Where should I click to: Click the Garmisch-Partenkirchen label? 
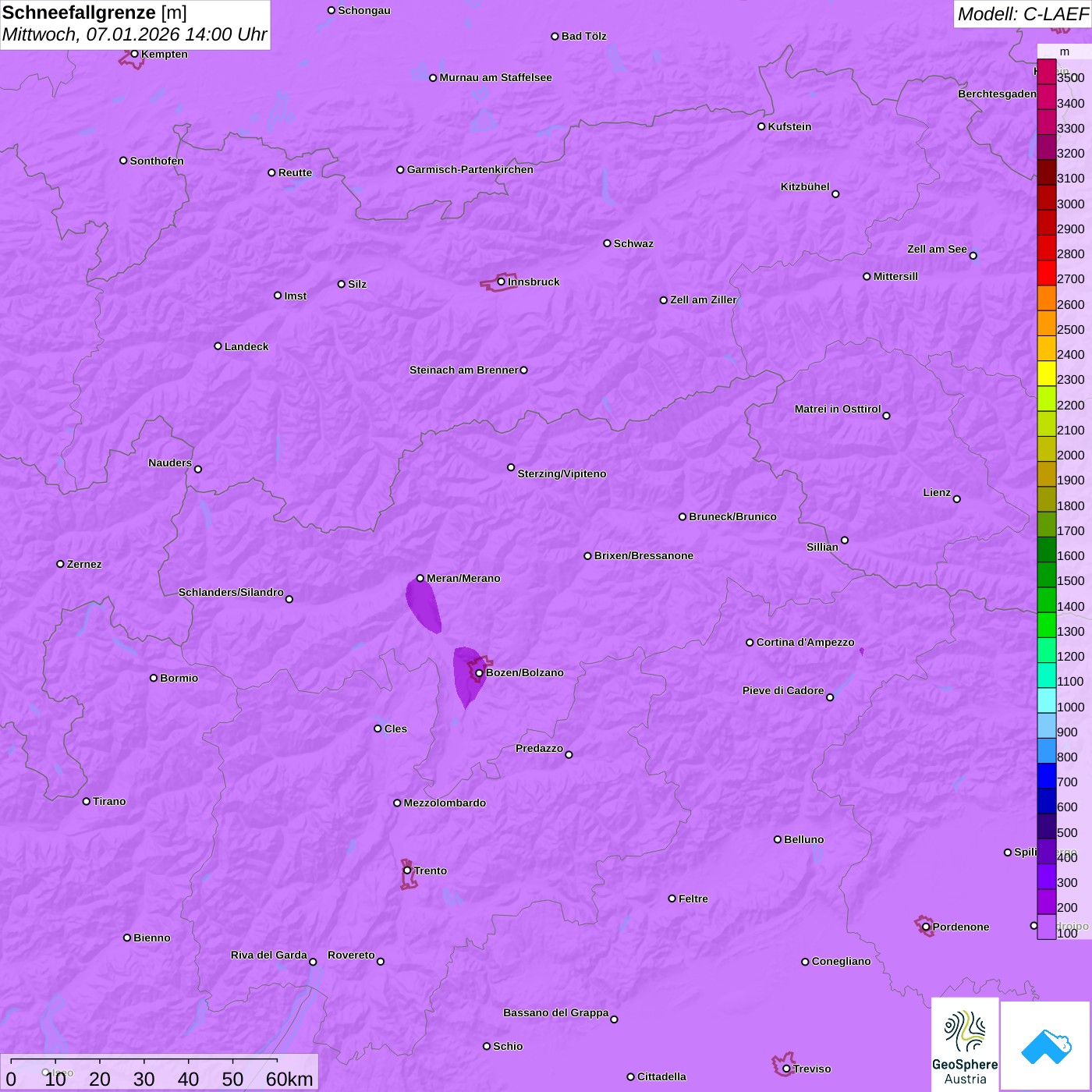pyautogui.click(x=470, y=169)
